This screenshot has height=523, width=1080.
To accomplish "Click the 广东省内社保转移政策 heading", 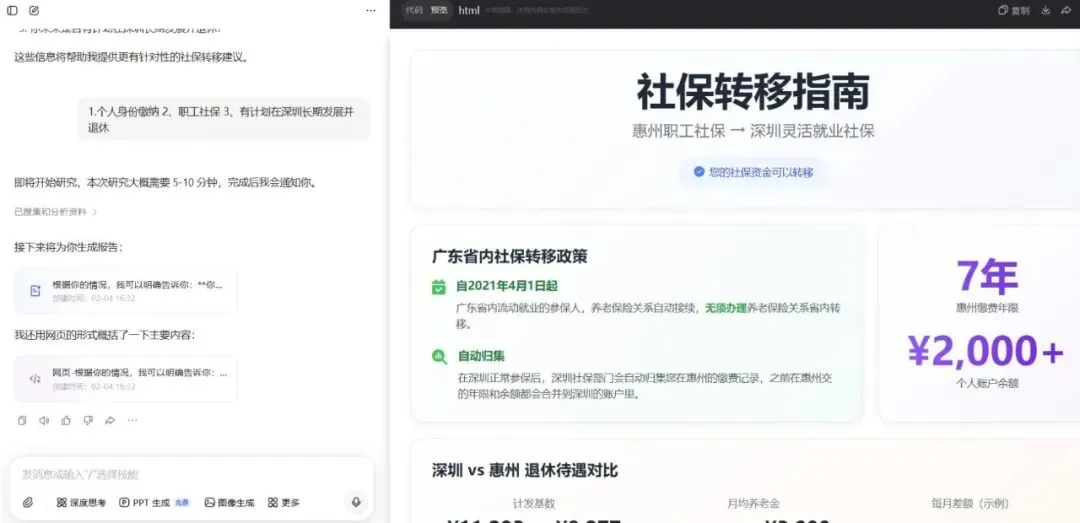I will [x=510, y=257].
